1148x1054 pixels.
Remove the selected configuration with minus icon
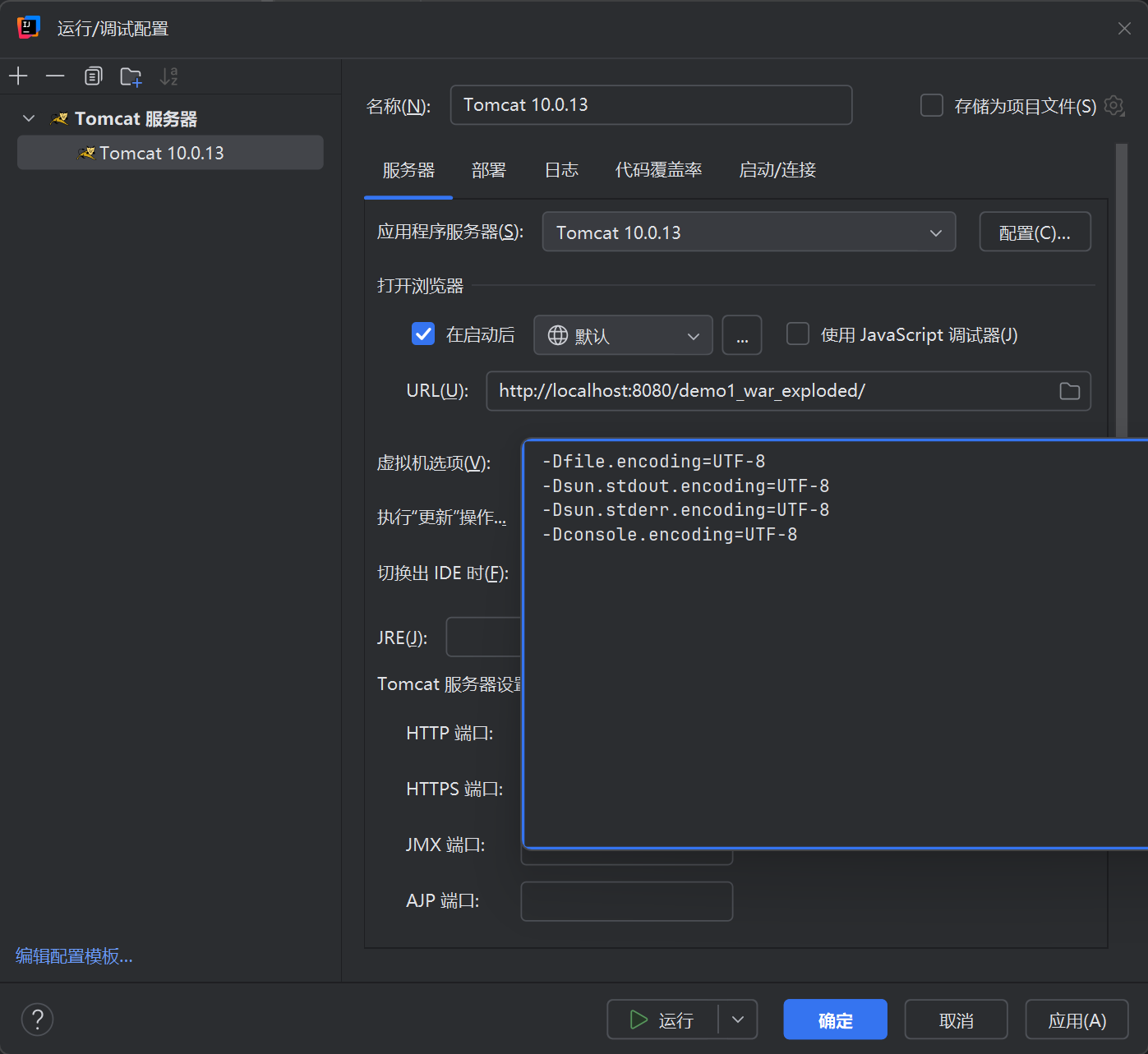click(55, 76)
